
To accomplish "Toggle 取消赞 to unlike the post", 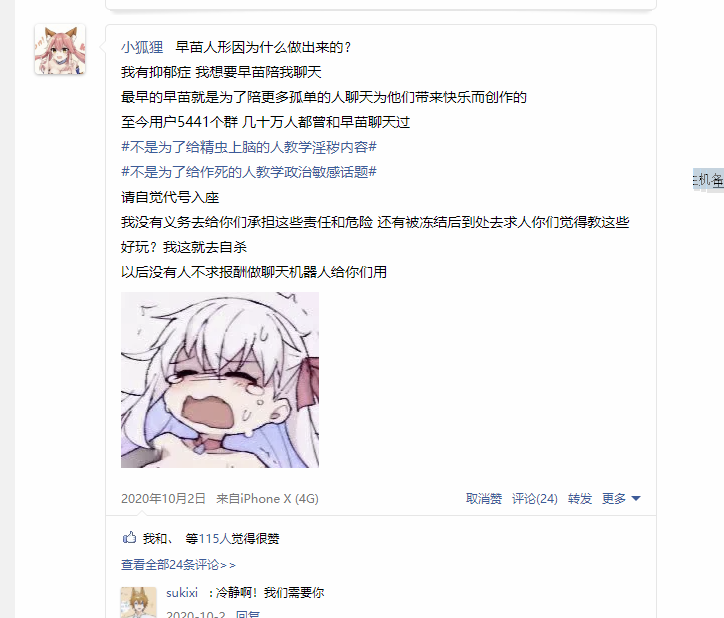I will coord(483,498).
